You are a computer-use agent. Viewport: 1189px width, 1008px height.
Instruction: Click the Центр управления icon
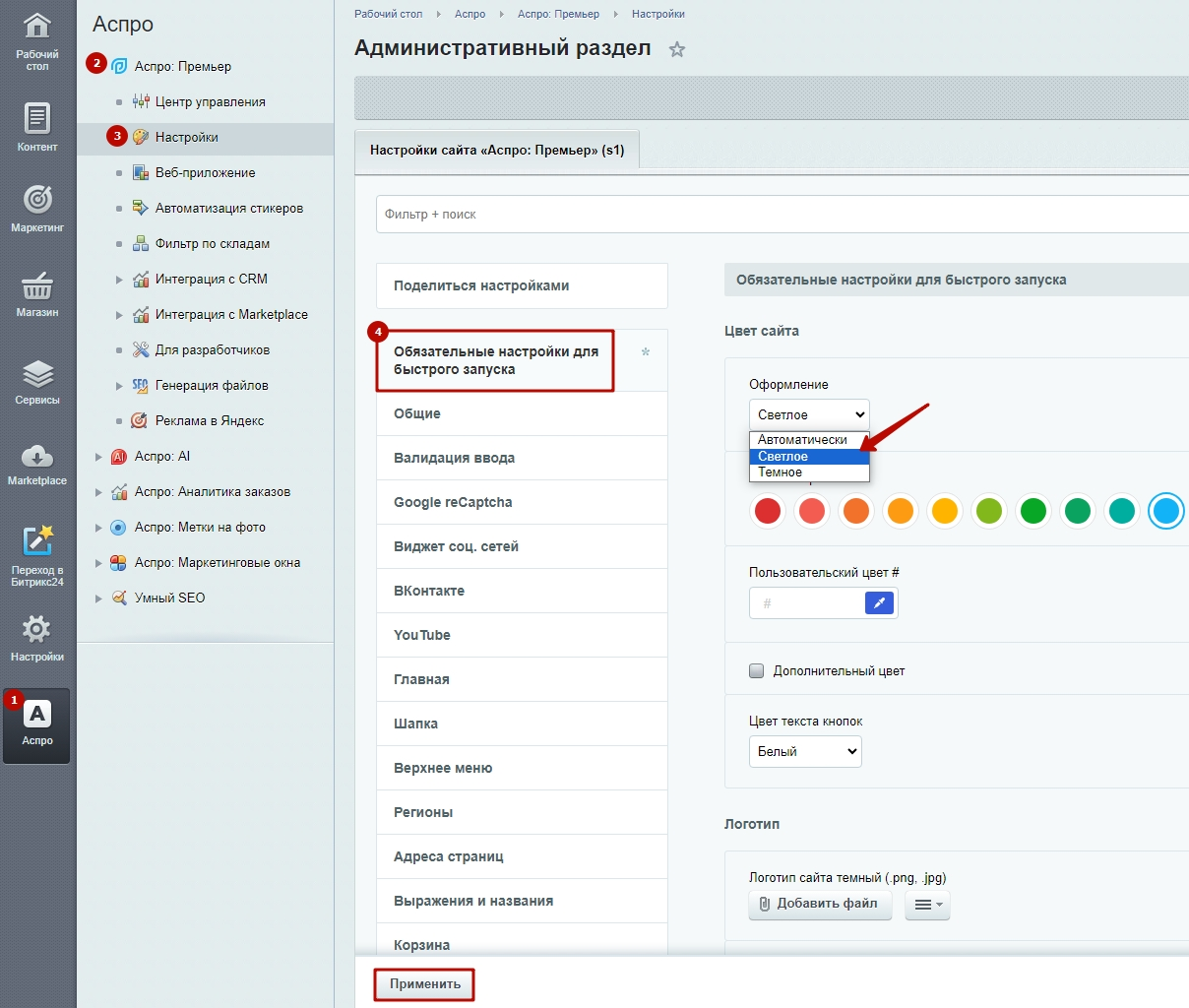141,101
